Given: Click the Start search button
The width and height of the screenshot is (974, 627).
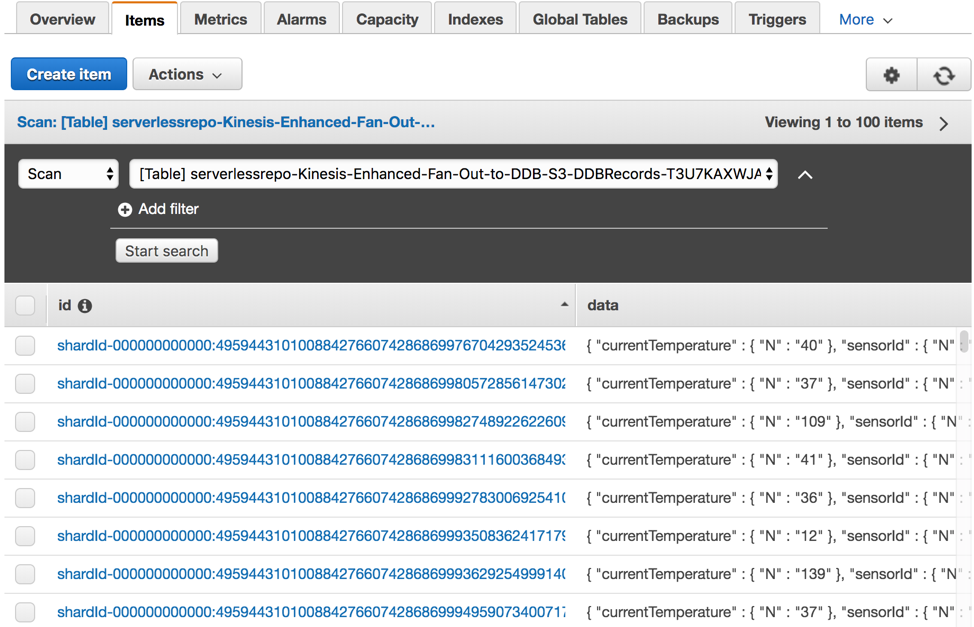Looking at the screenshot, I should click(x=166, y=251).
